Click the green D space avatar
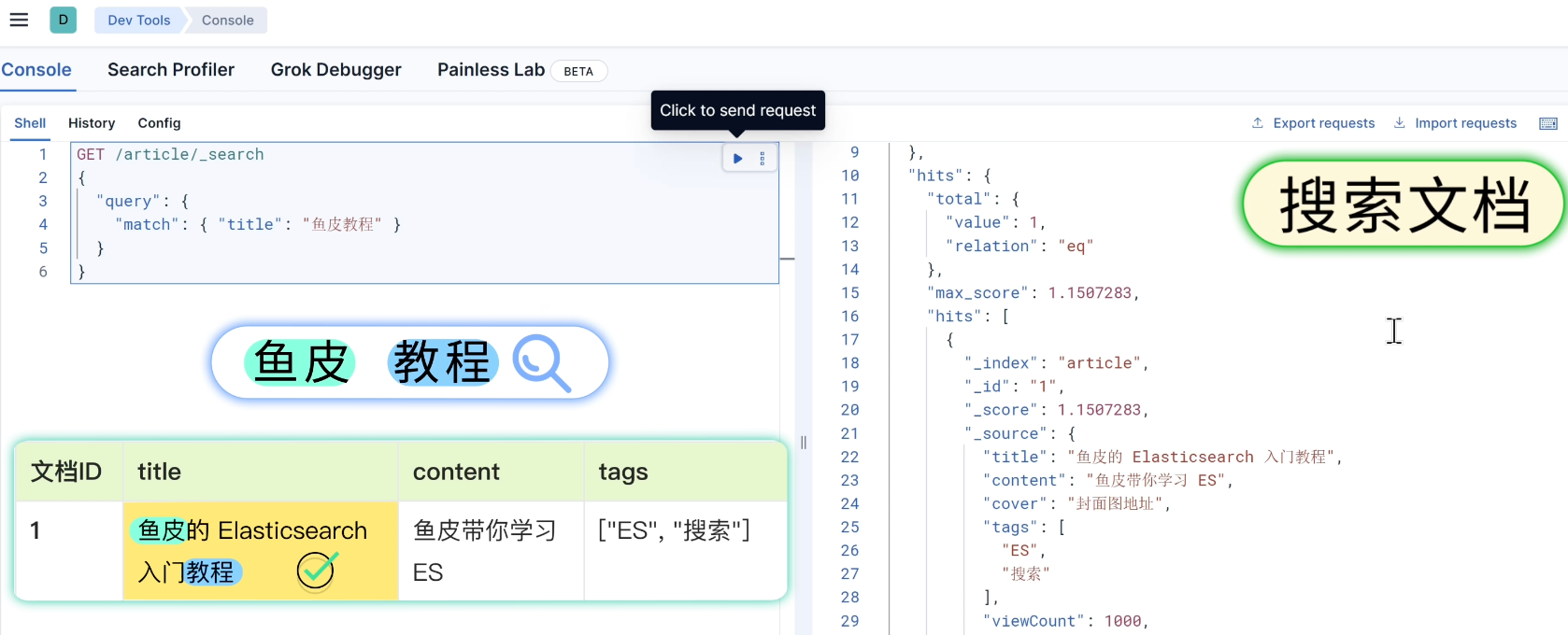1568x635 pixels. 63,20
